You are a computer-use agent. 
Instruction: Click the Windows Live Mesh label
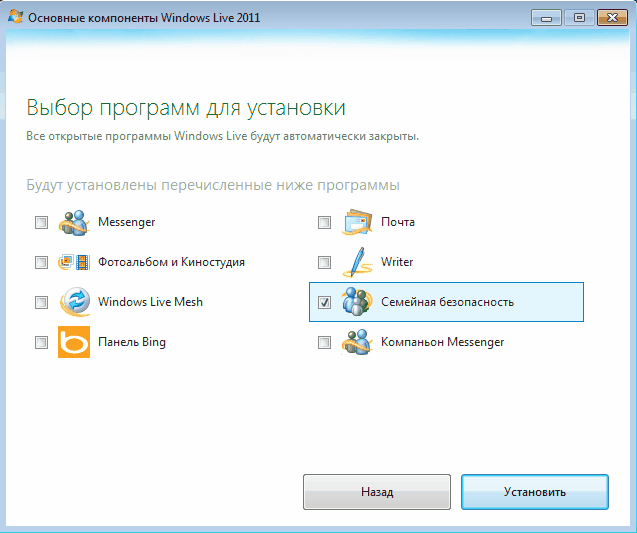click(150, 302)
